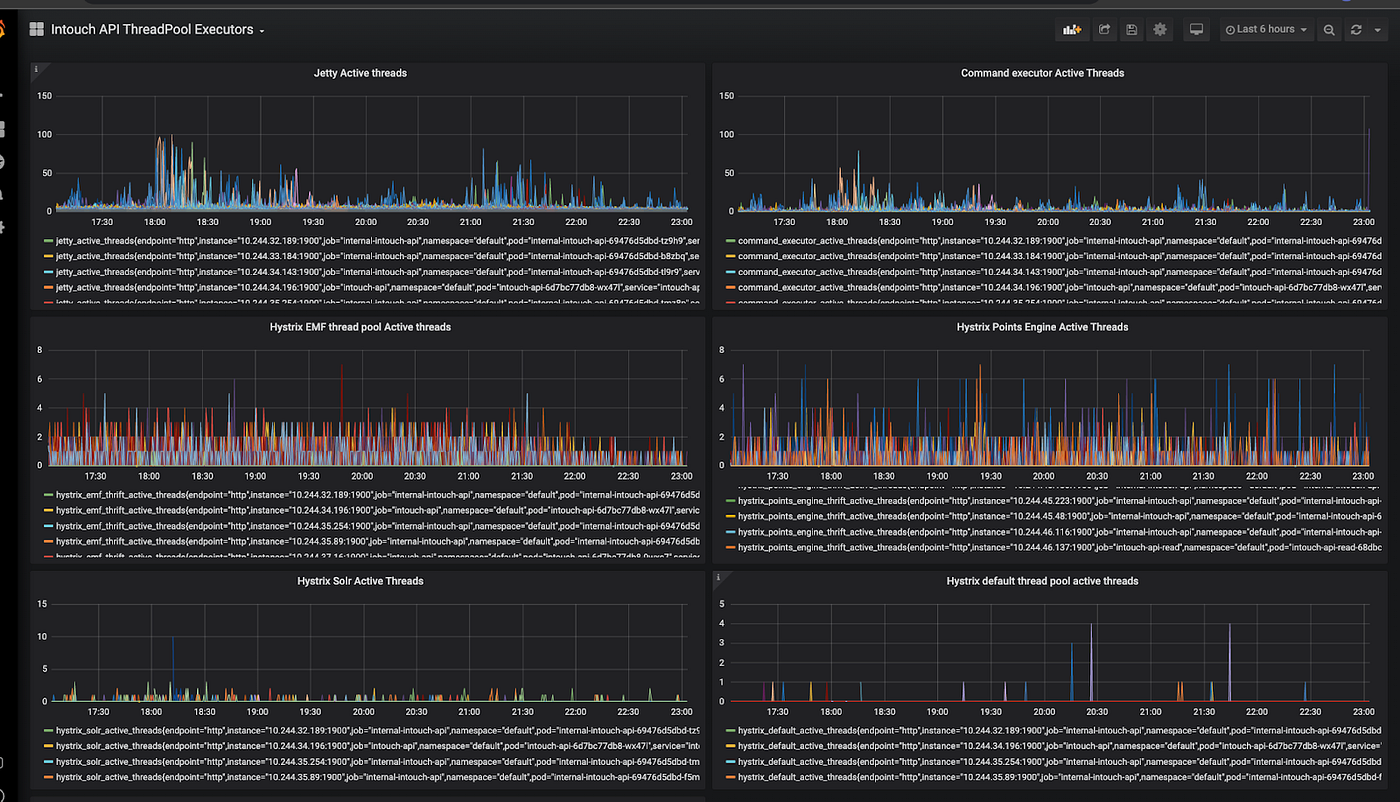Open the Last 6 hours time picker
This screenshot has height=802, width=1400.
[1266, 30]
